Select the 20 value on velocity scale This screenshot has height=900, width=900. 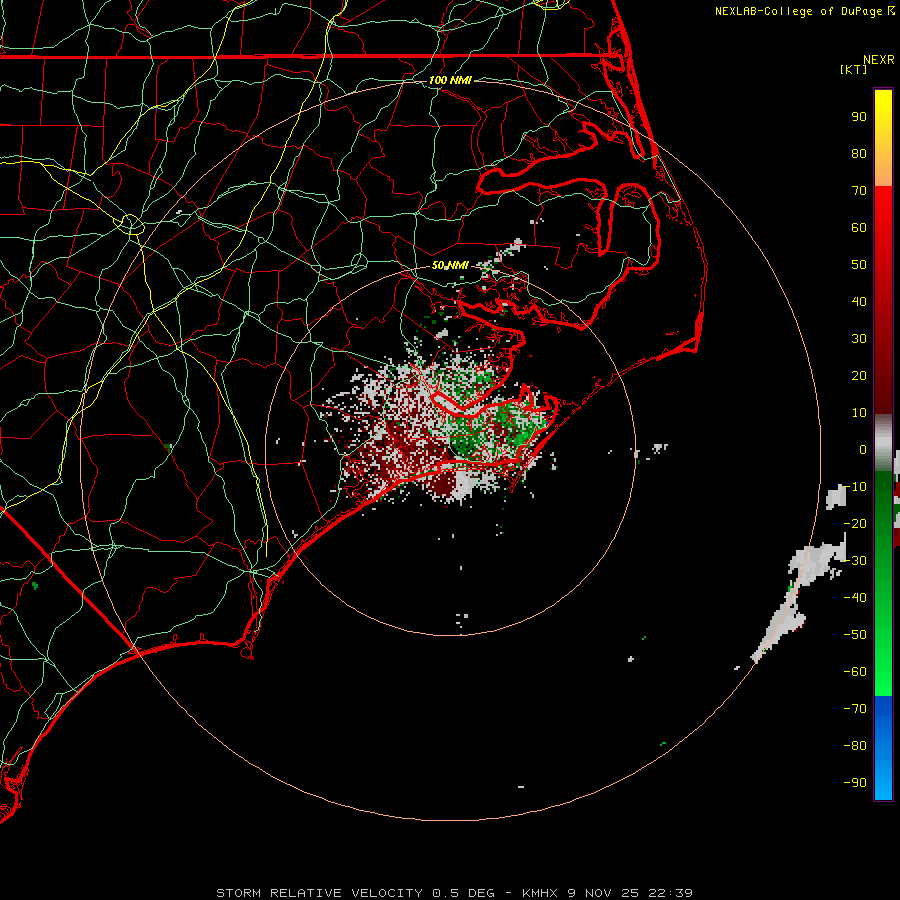pyautogui.click(x=859, y=375)
